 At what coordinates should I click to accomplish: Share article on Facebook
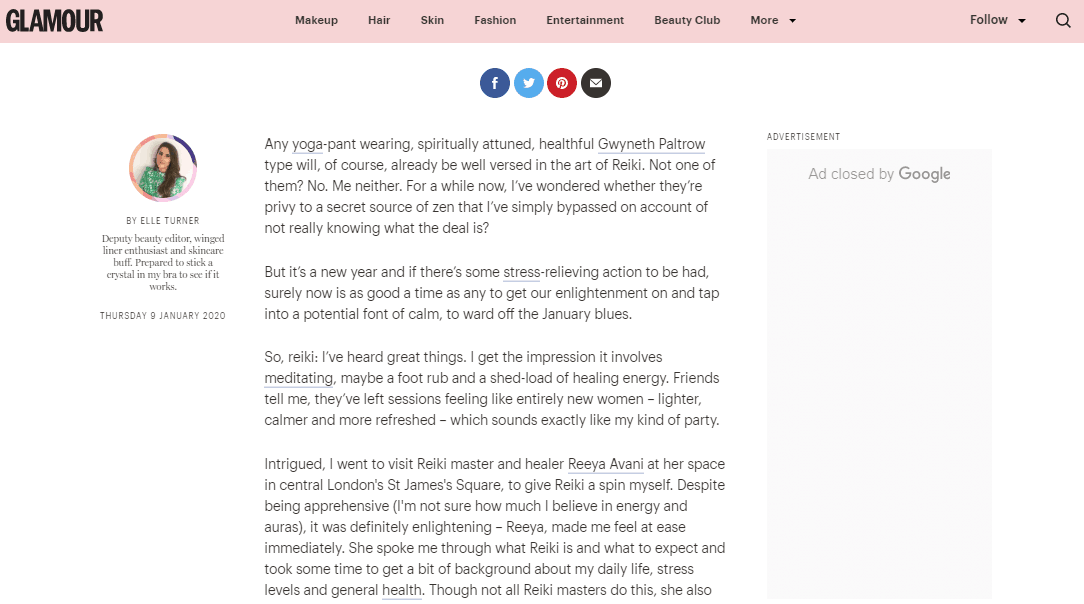point(495,83)
